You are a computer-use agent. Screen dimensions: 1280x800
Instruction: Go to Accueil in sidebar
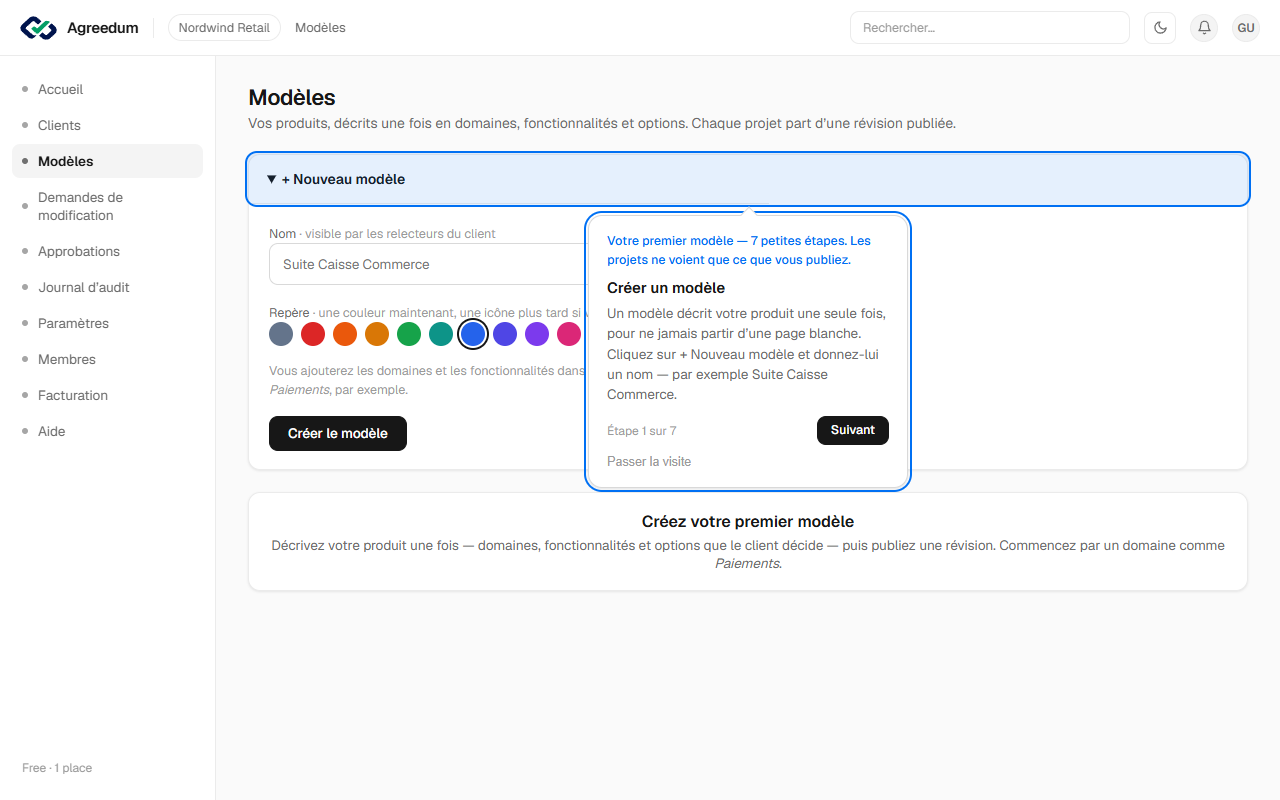[x=107, y=89]
